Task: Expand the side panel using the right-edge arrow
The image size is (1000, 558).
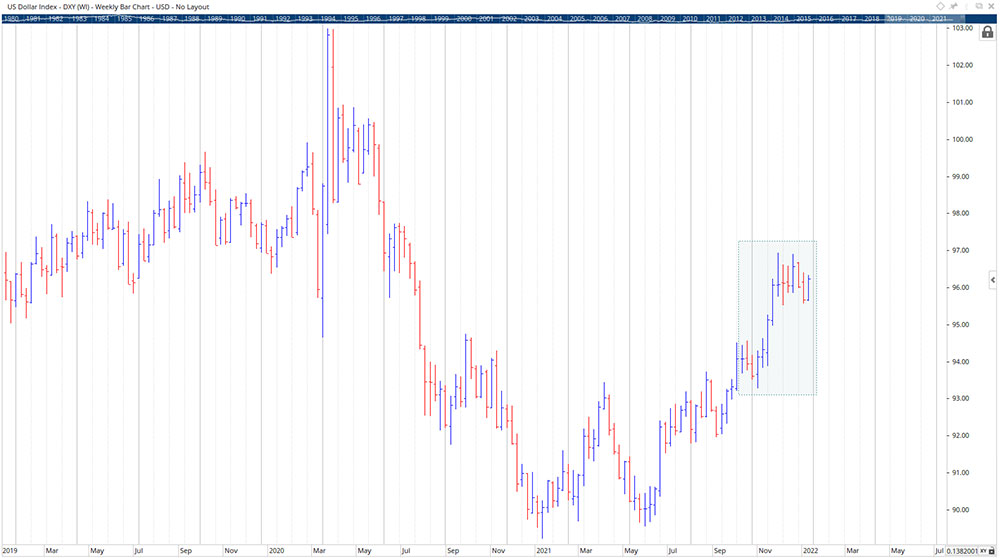Action: (x=992, y=279)
